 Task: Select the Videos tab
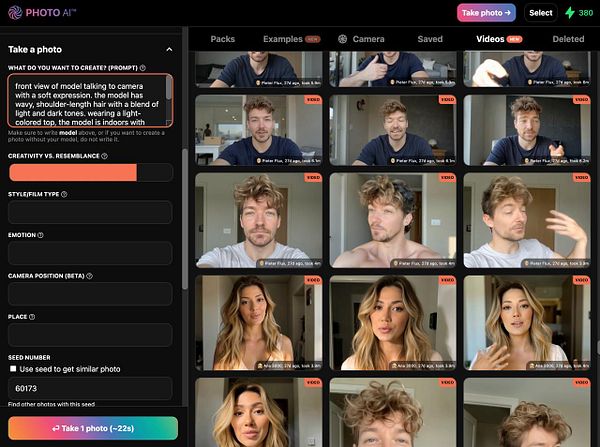499,39
